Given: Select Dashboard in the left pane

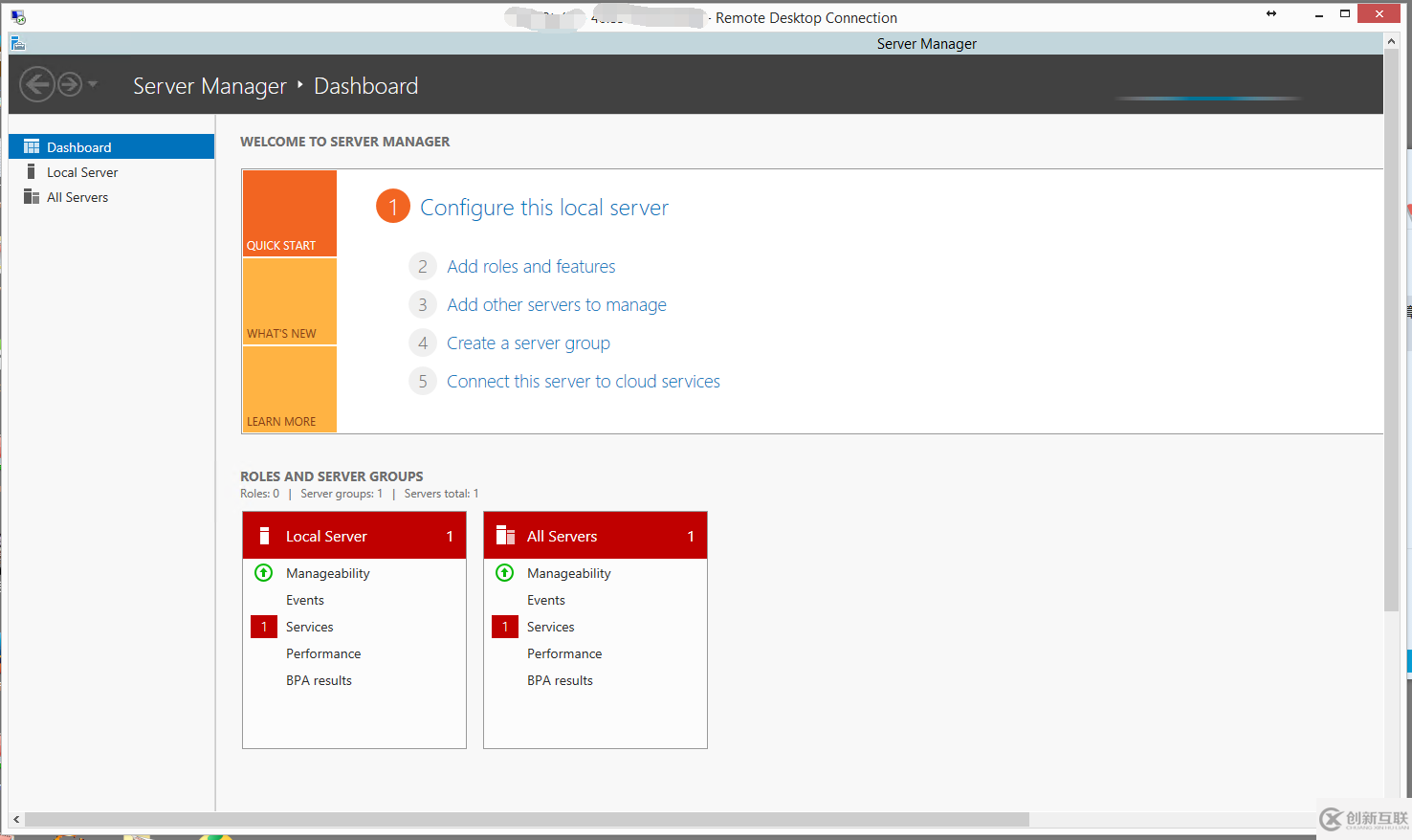Looking at the screenshot, I should pos(111,146).
